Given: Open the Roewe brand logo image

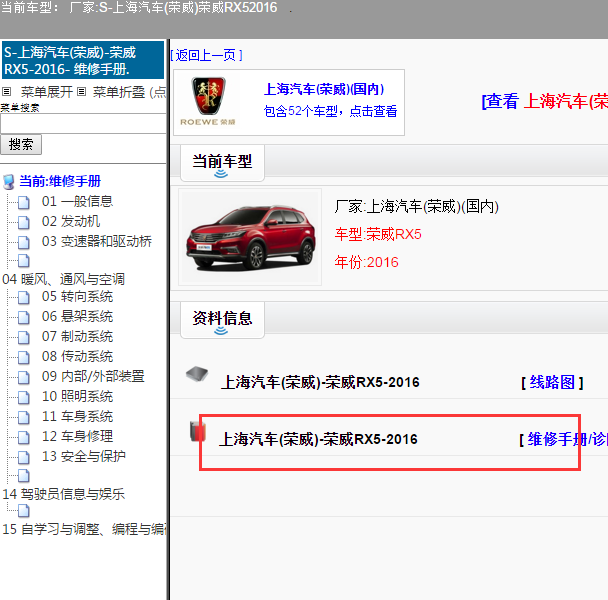Looking at the screenshot, I should click(x=208, y=101).
